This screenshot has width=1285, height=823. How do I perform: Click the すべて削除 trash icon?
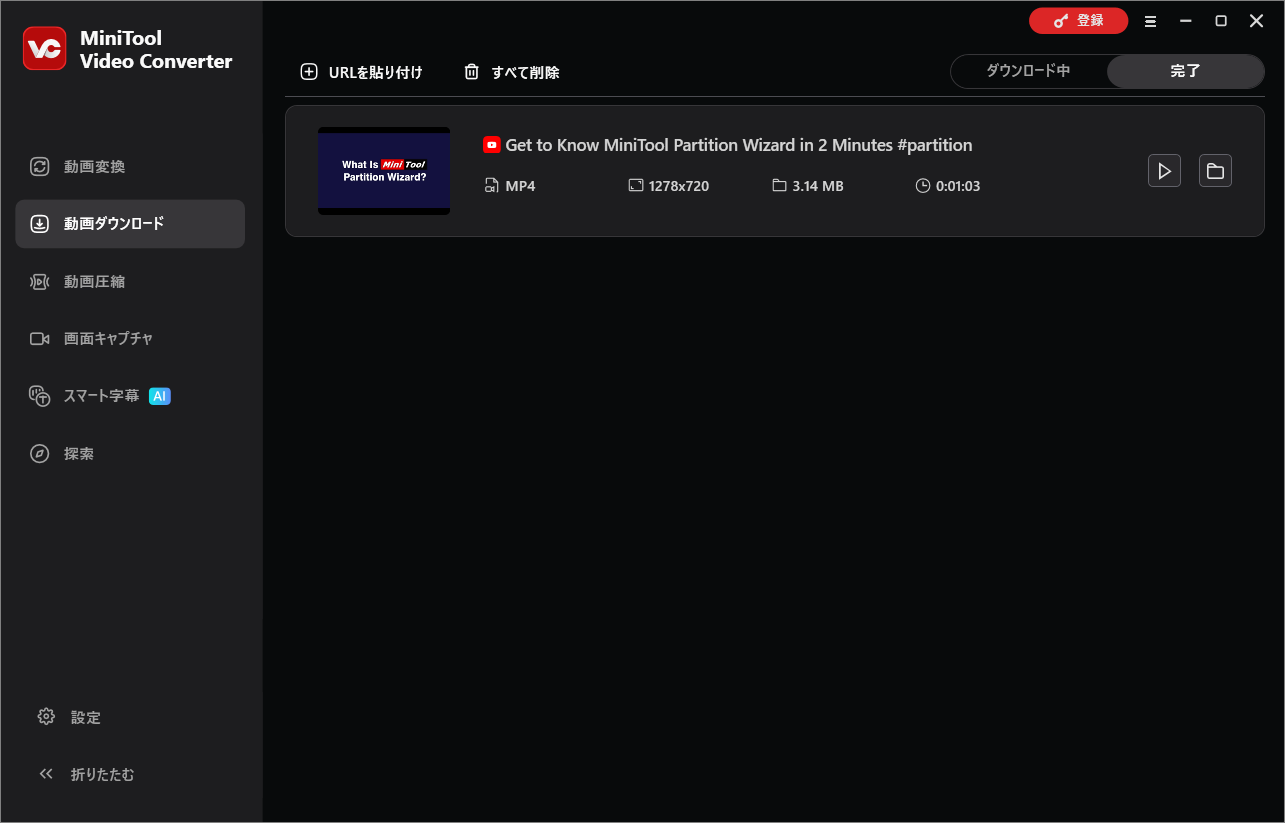pyautogui.click(x=471, y=71)
